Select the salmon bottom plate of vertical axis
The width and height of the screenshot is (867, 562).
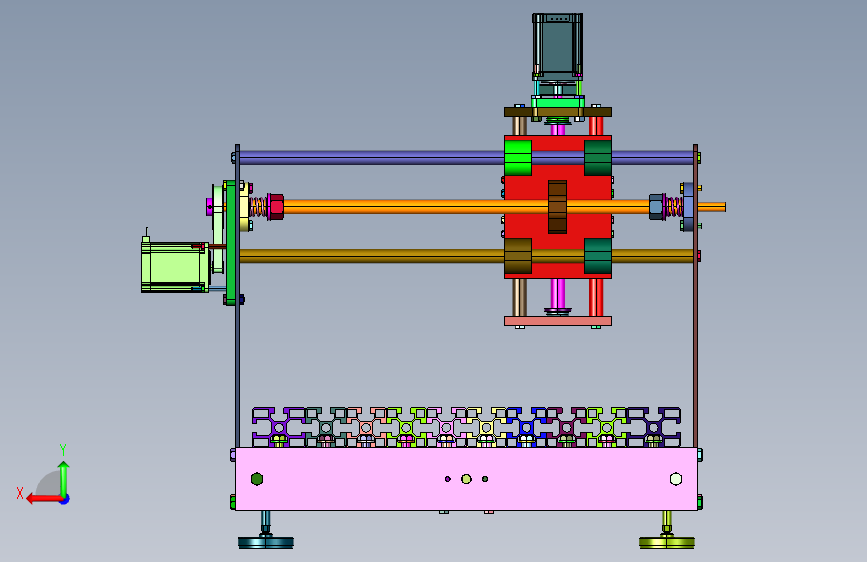558,321
